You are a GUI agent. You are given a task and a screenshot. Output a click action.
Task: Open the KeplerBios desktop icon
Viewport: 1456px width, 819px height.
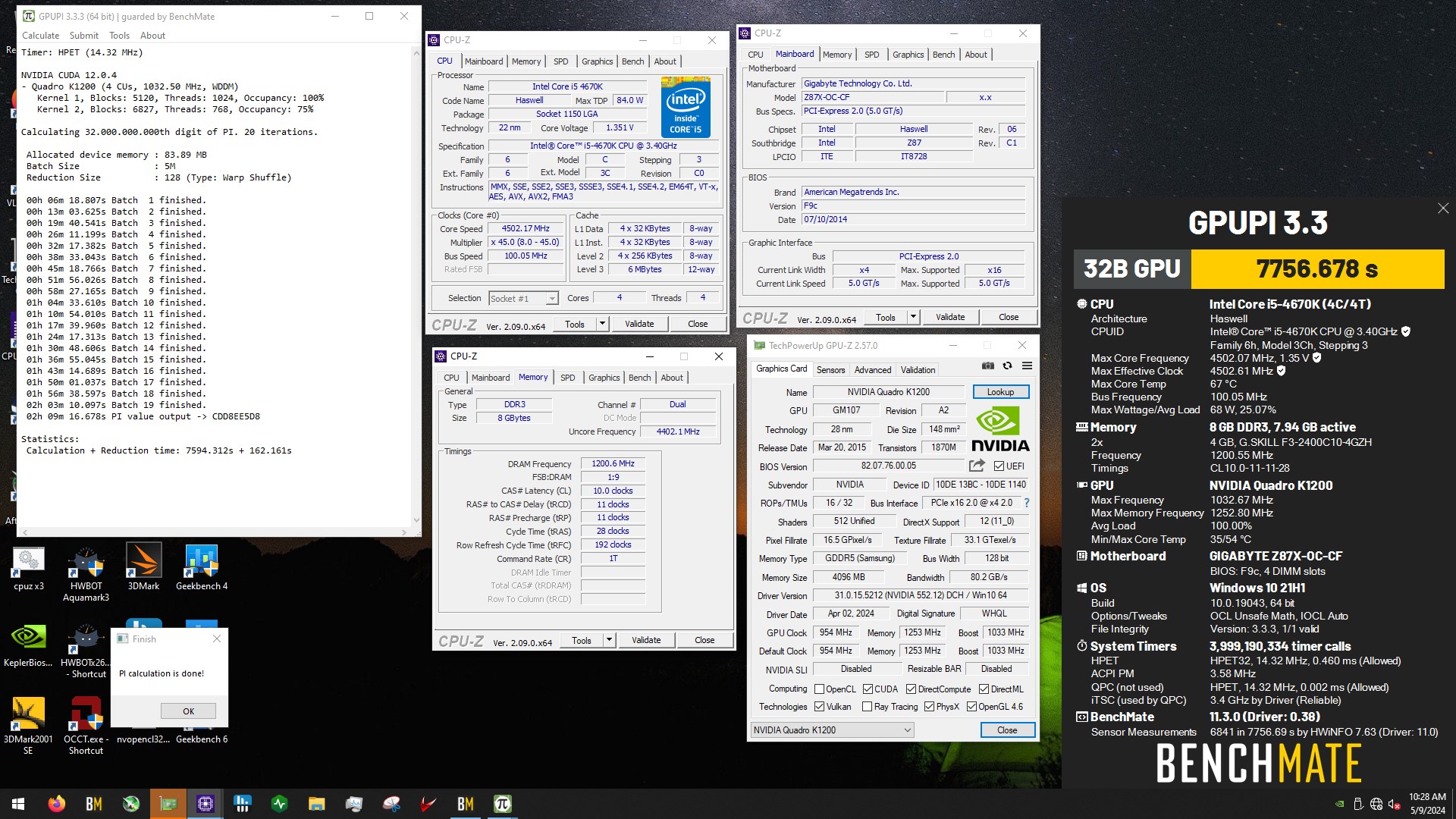pyautogui.click(x=28, y=645)
